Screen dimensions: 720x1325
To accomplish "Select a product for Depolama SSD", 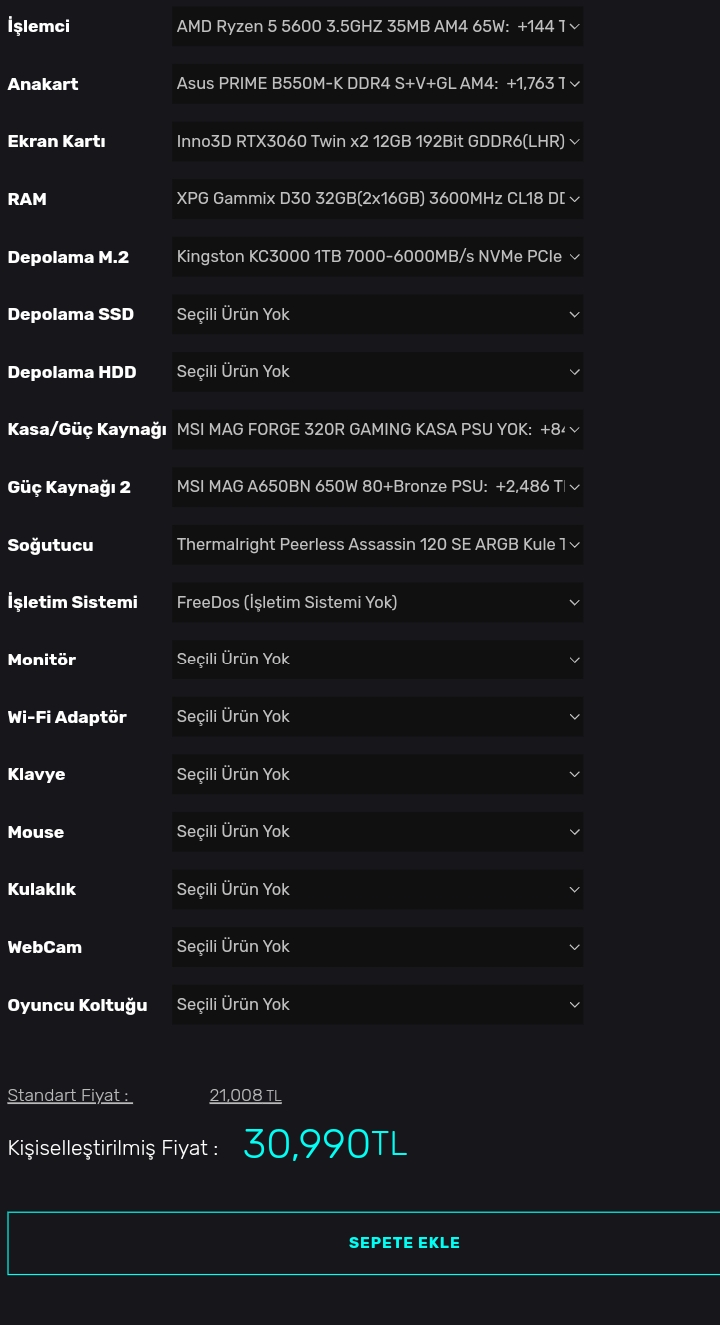I will coord(377,314).
